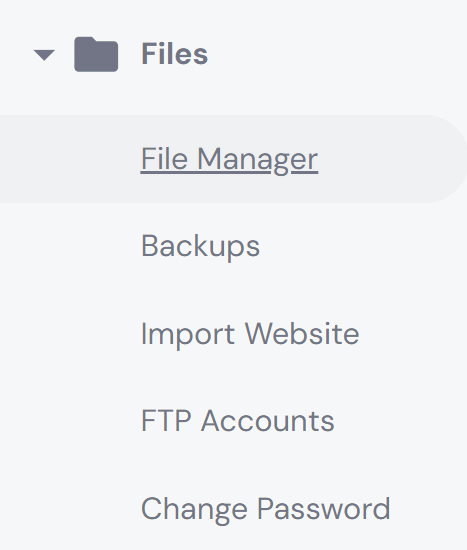
Task: Navigate to FTP Accounts entry
Action: [238, 421]
